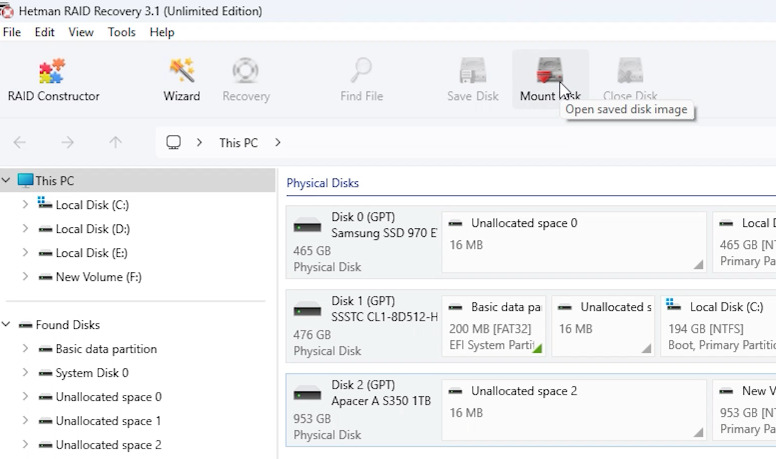Expand Local Disk (D:) in tree

point(25,228)
